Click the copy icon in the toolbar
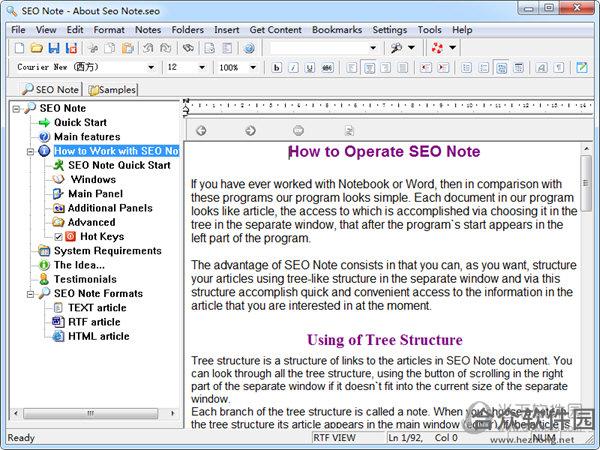600x450 pixels. pos(110,48)
